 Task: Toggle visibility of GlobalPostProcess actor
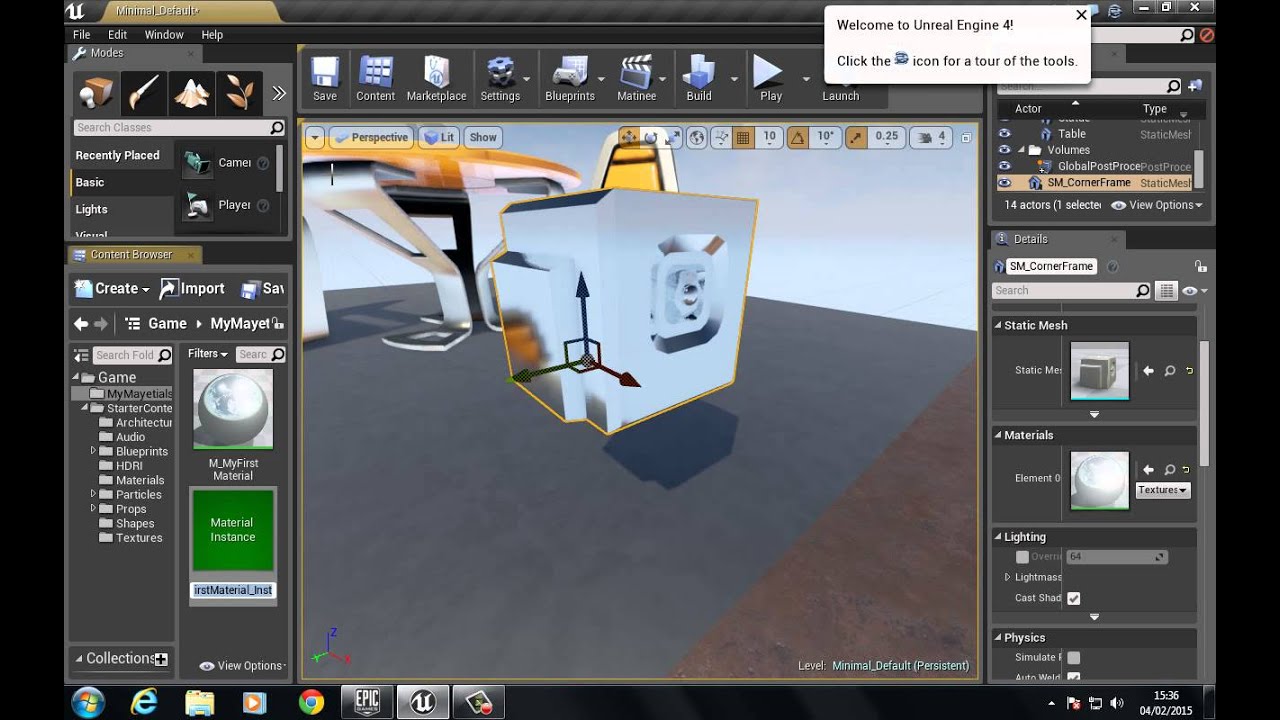[1004, 166]
